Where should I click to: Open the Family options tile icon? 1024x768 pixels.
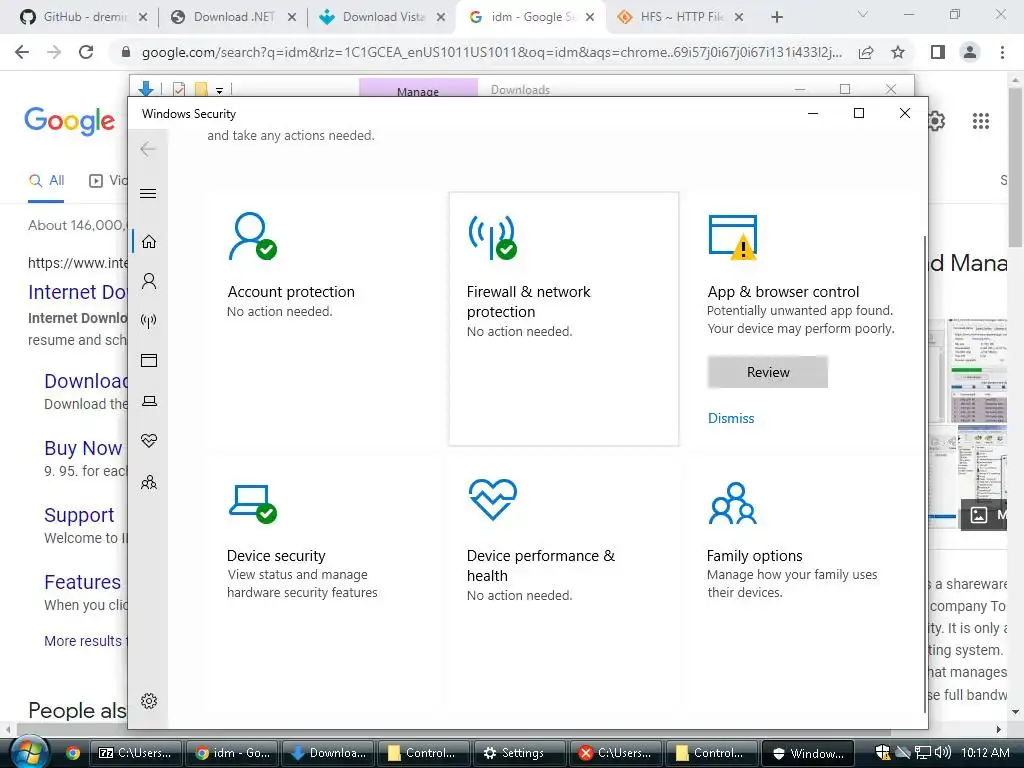(733, 504)
